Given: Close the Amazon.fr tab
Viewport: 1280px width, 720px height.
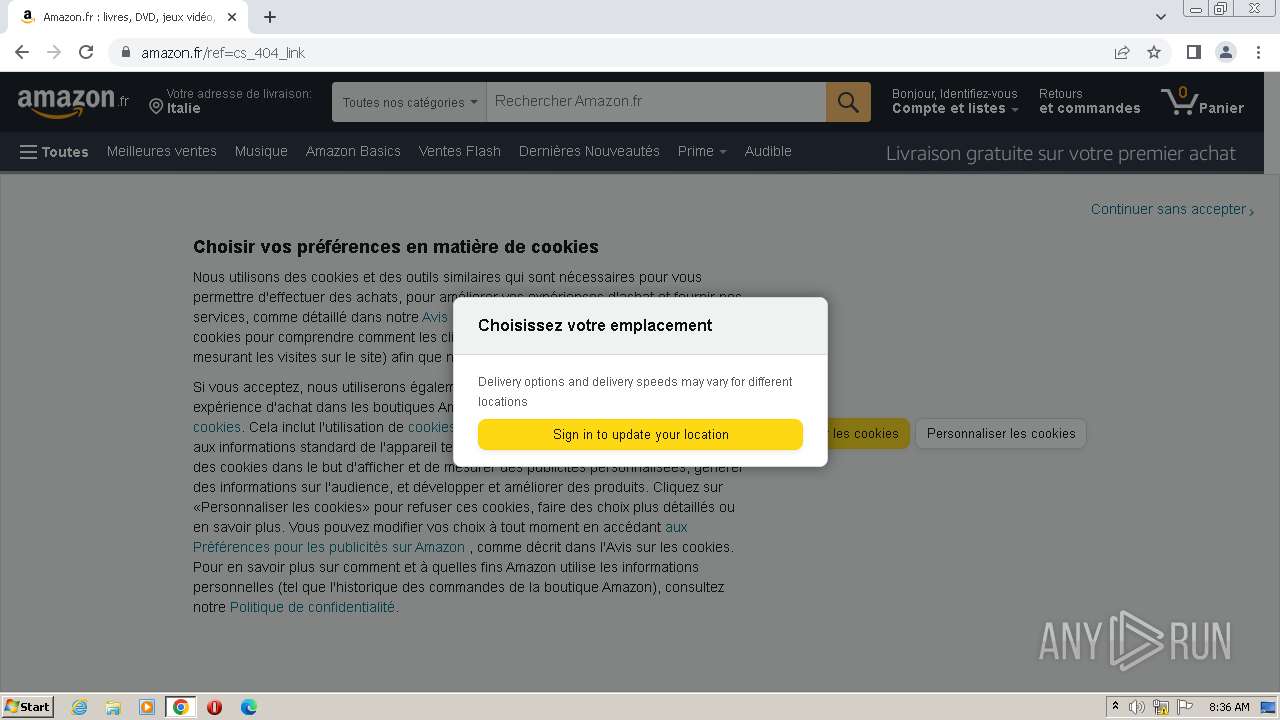Looking at the screenshot, I should click(232, 17).
